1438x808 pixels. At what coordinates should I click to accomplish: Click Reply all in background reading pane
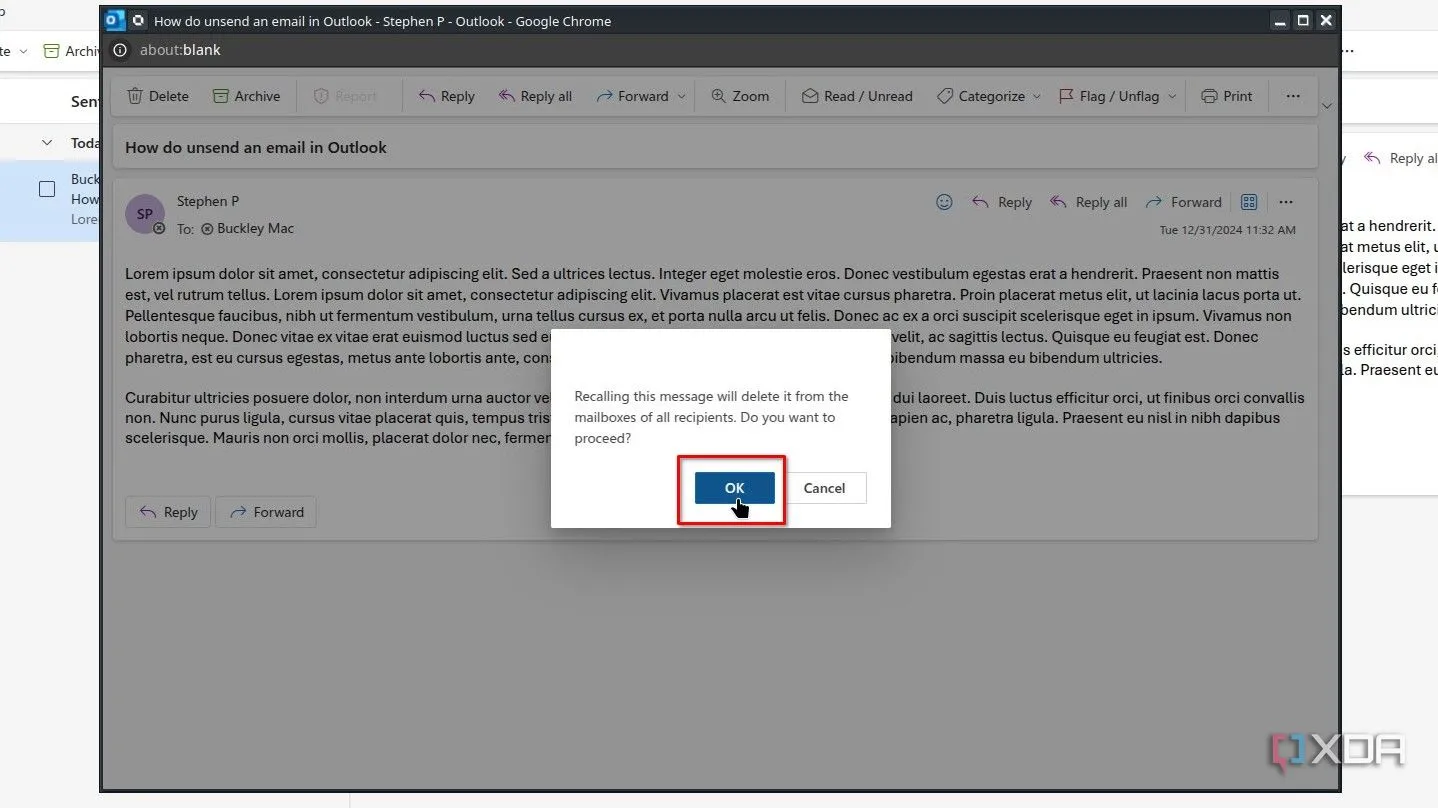(x=1401, y=158)
